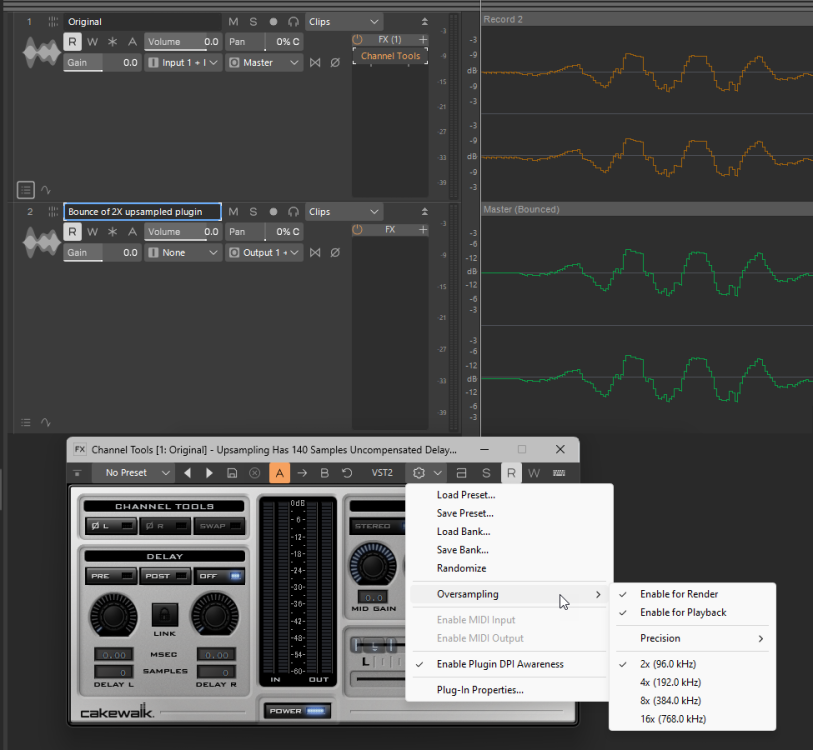This screenshot has height=750, width=813.
Task: Select plugin state A
Action: (279, 473)
